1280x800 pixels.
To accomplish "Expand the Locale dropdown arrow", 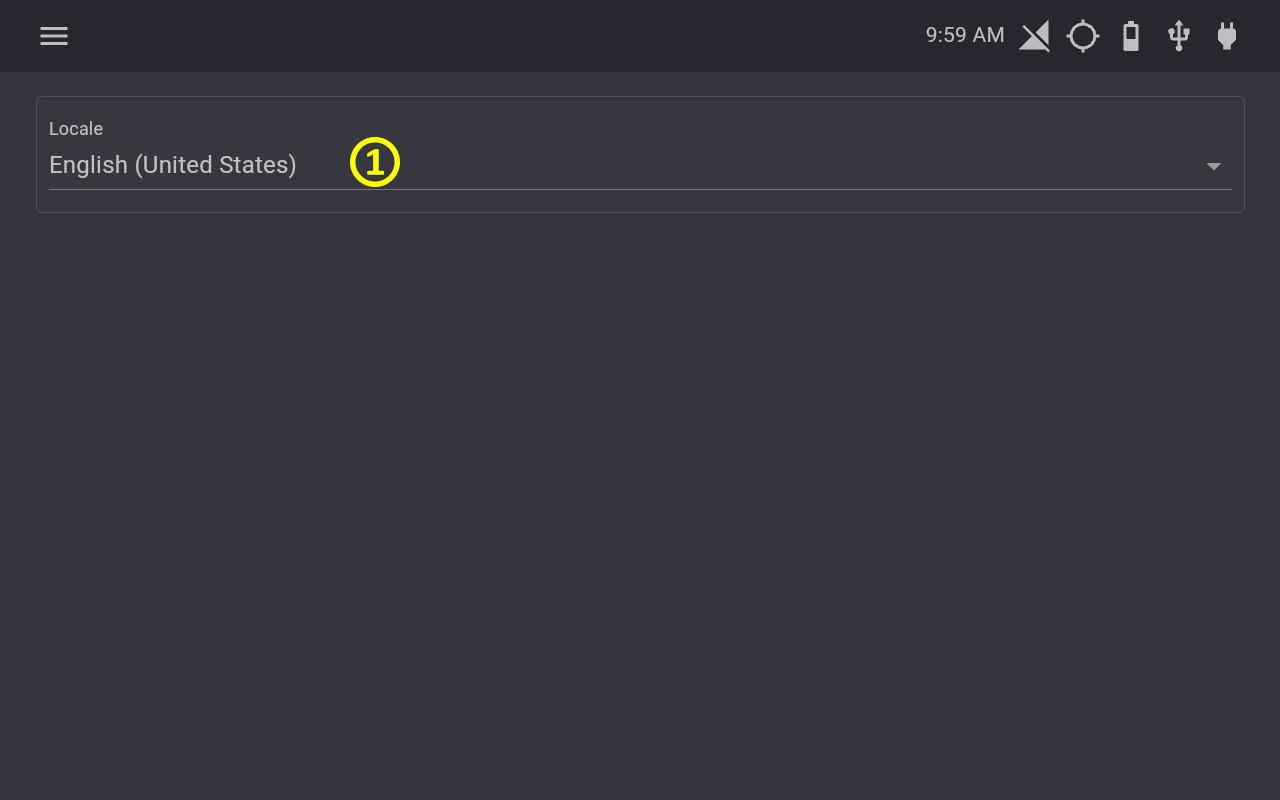I will coord(1214,166).
